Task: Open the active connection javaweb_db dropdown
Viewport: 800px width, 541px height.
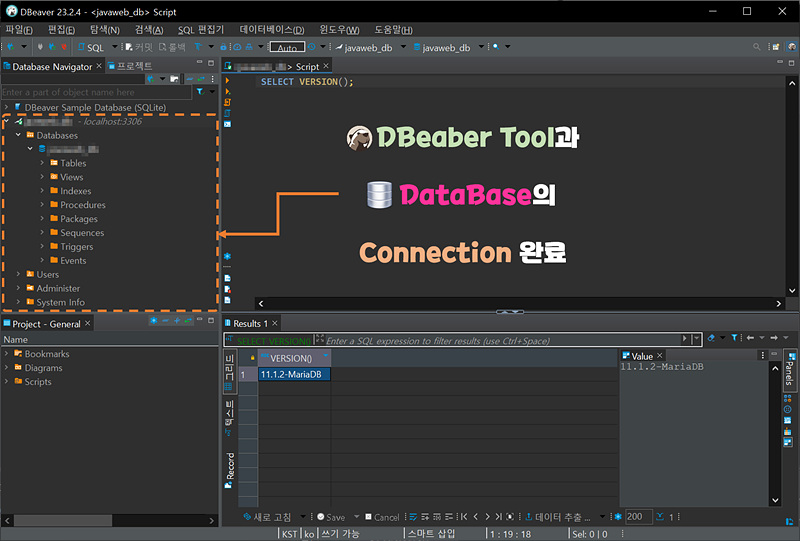Action: 403,47
